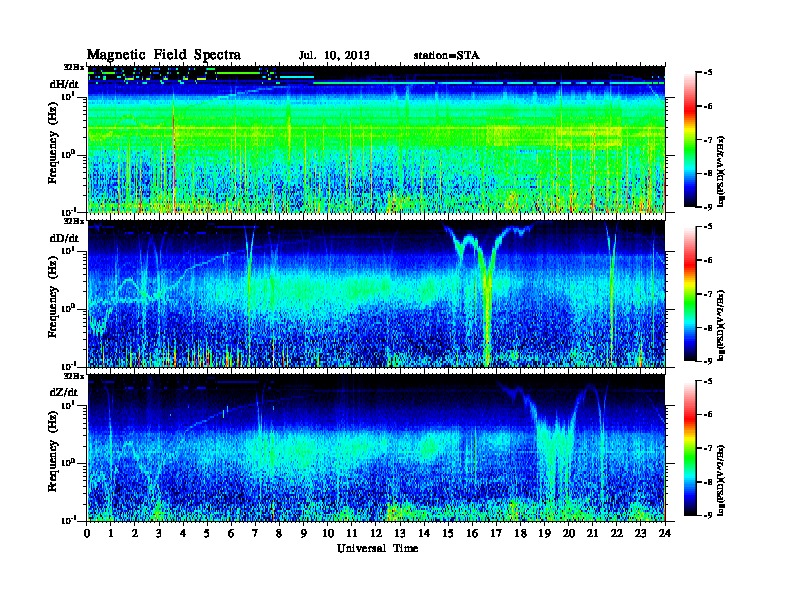Click the "-8" tick on dD/dt color bar
Screen dimensions: 792x612
pos(708,327)
